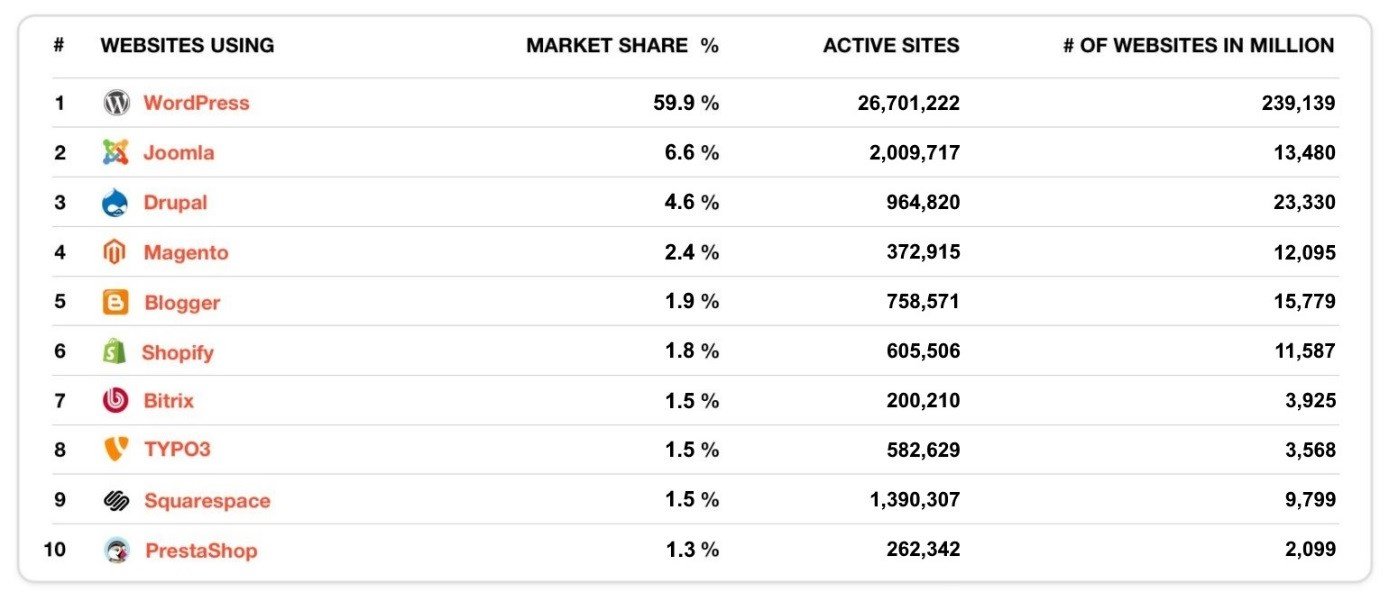This screenshot has width=1389, height=601.
Task: Click the Shopify bag icon
Action: [x=115, y=352]
